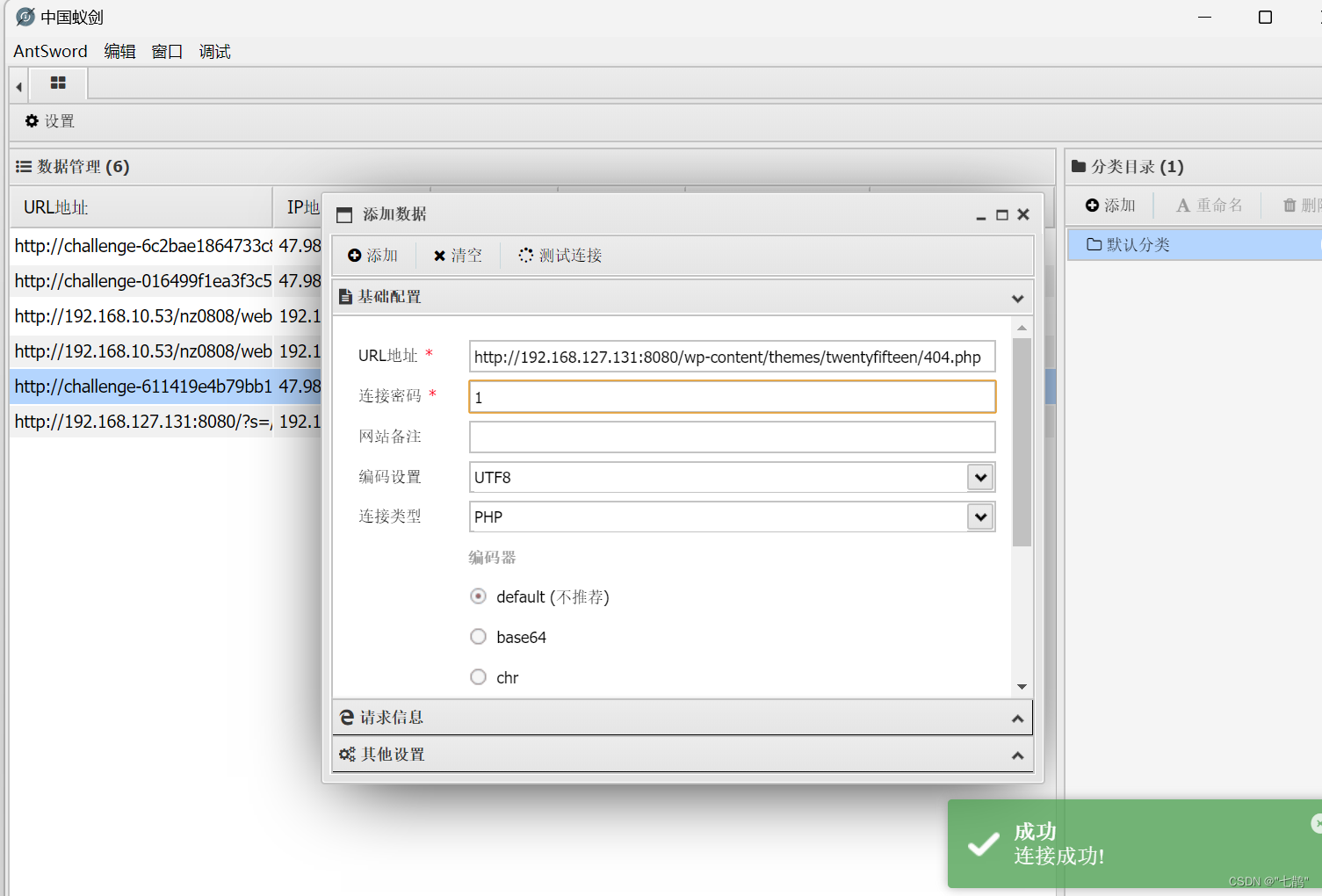Open the 调试 menu
This screenshot has width=1322, height=896.
tap(213, 51)
